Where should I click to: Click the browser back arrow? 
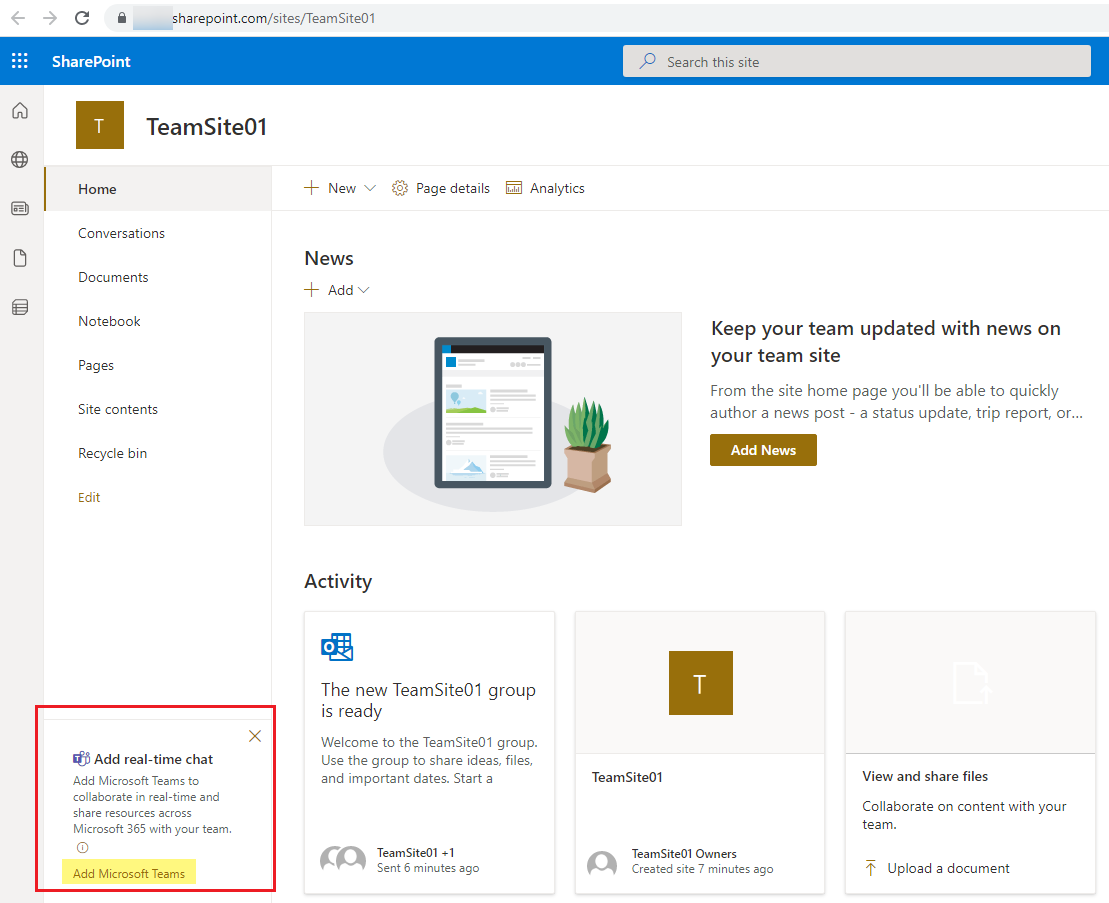tap(18, 18)
